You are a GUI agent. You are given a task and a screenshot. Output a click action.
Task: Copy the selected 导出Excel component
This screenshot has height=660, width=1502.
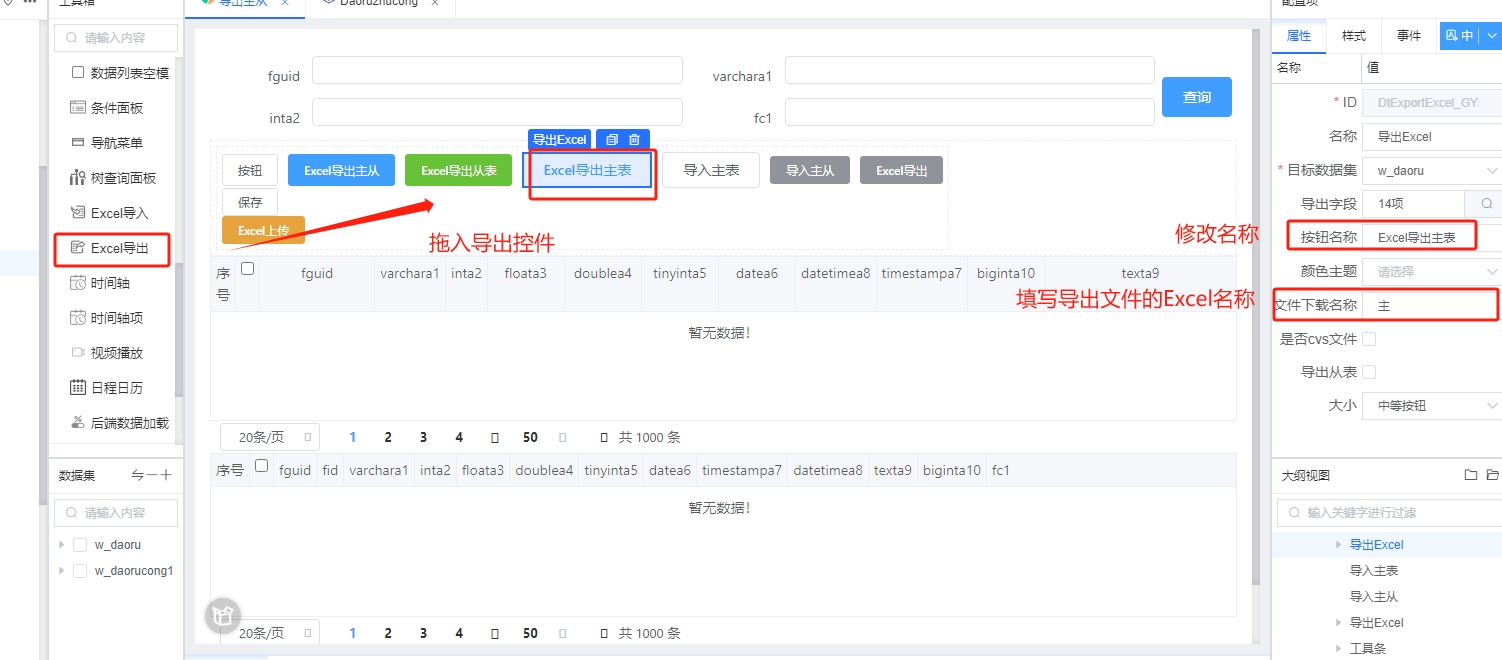tap(612, 140)
